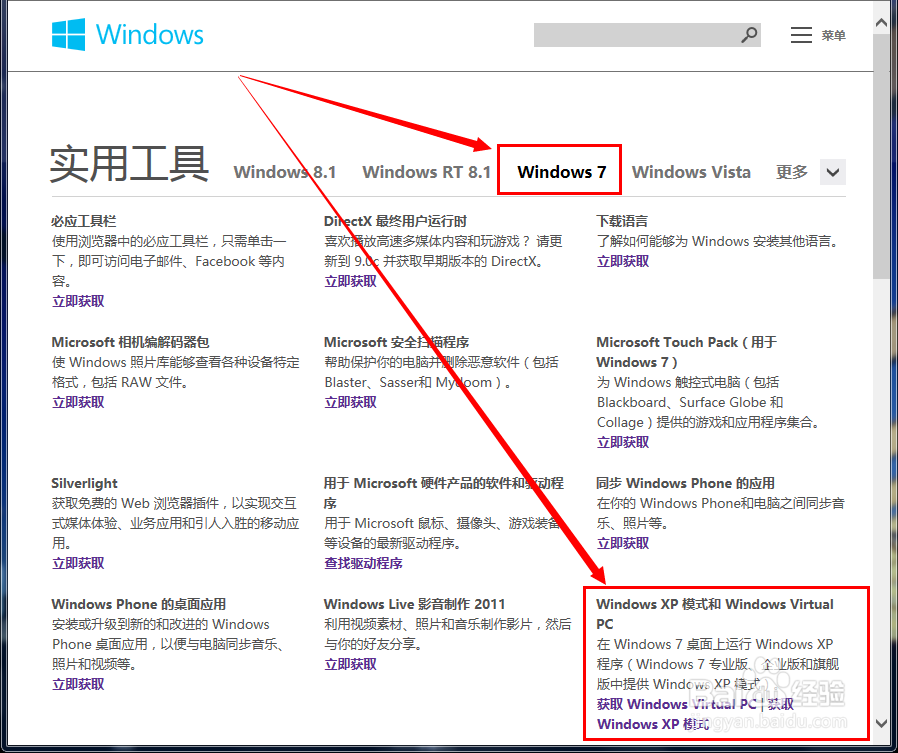Viewport: 898px width, 753px height.
Task: Click the 菜单 label in header
Action: pyautogui.click(x=833, y=36)
